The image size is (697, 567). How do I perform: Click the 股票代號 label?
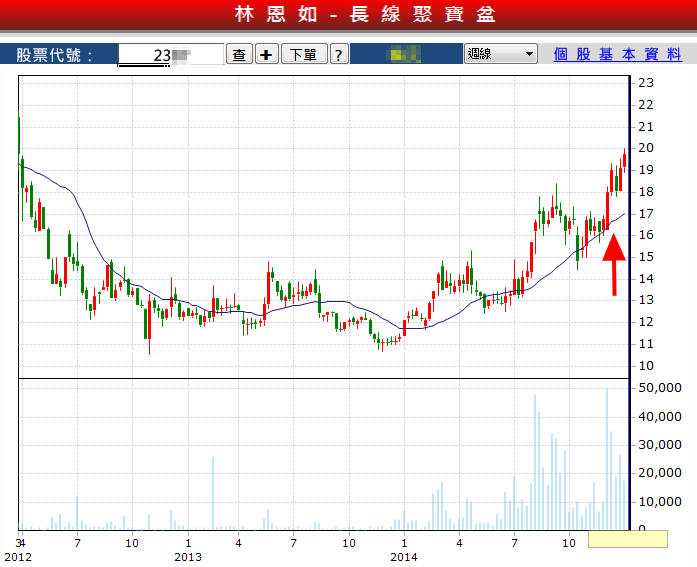(55, 55)
